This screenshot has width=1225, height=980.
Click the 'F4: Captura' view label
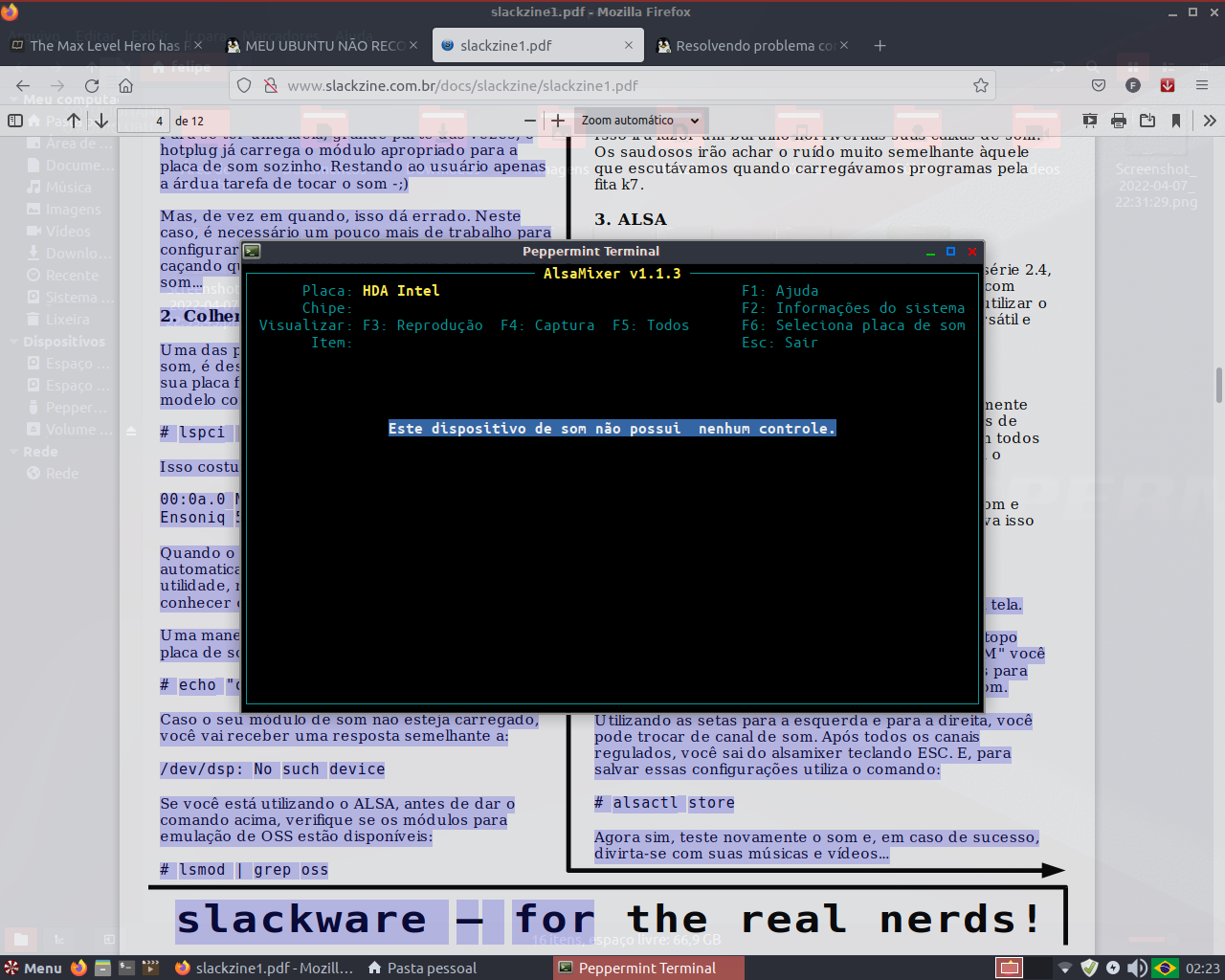click(x=547, y=325)
